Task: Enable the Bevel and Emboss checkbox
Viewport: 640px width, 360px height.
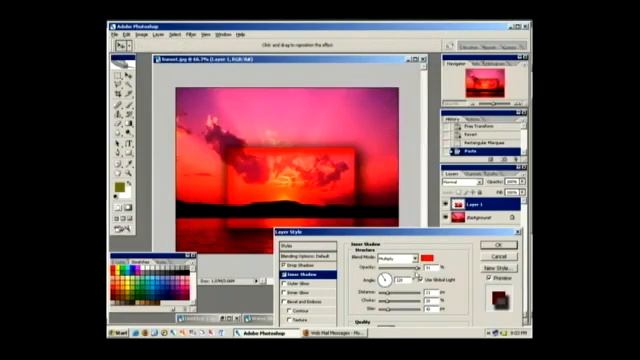Action: click(x=284, y=302)
